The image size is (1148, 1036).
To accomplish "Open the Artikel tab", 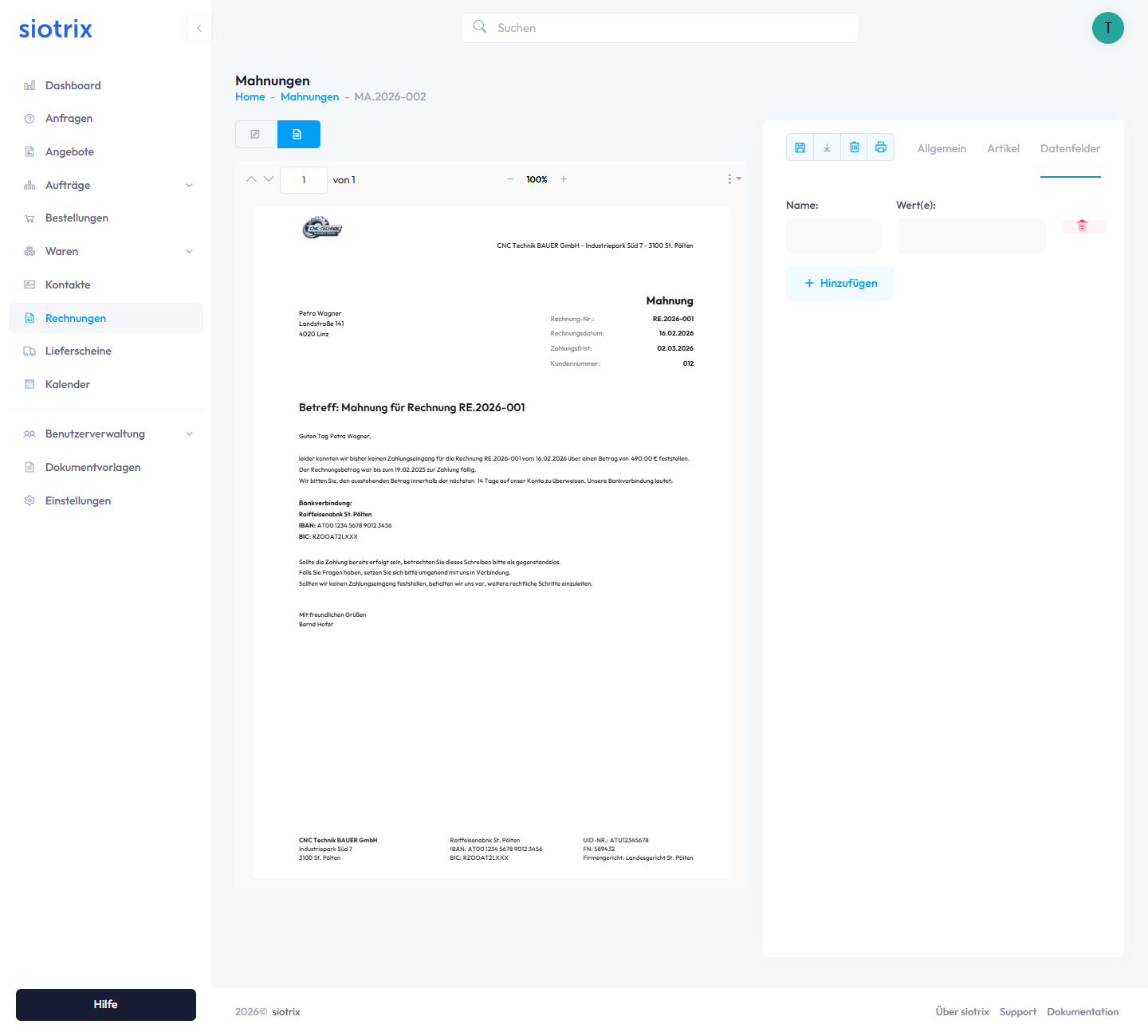I will pos(1003,149).
